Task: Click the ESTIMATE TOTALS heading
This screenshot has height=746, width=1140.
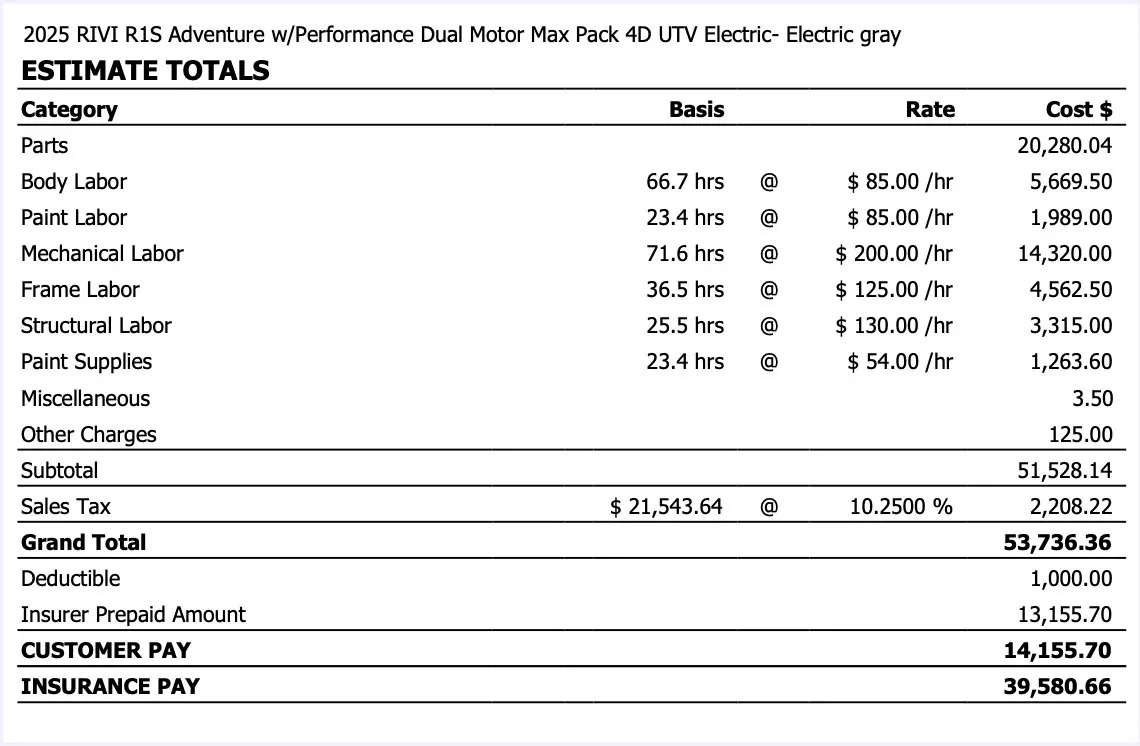Action: pos(145,71)
